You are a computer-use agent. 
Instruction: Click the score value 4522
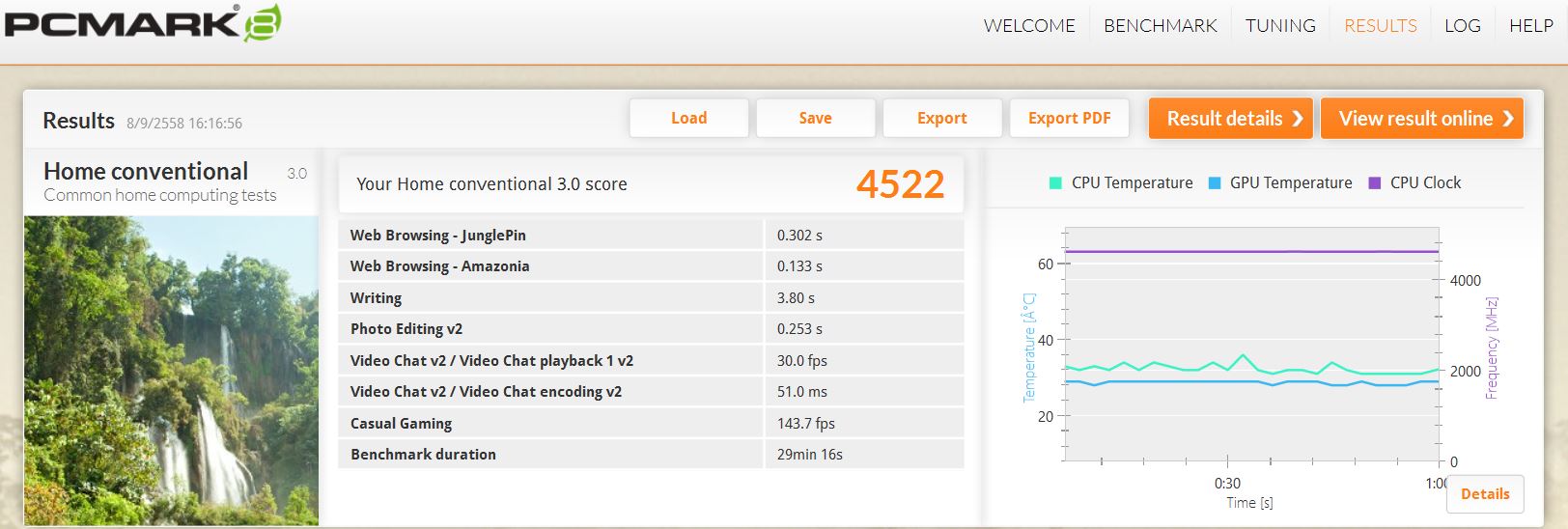tap(900, 184)
